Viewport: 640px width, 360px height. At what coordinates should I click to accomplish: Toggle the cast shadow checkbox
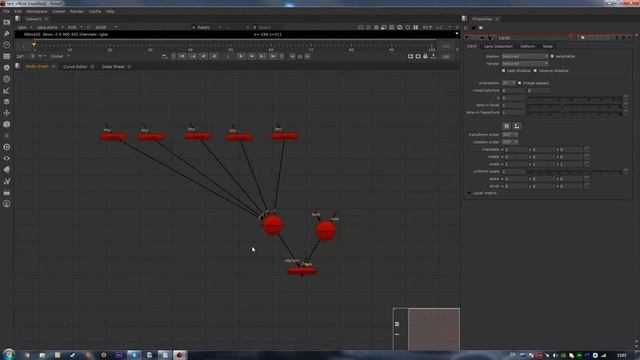(503, 71)
